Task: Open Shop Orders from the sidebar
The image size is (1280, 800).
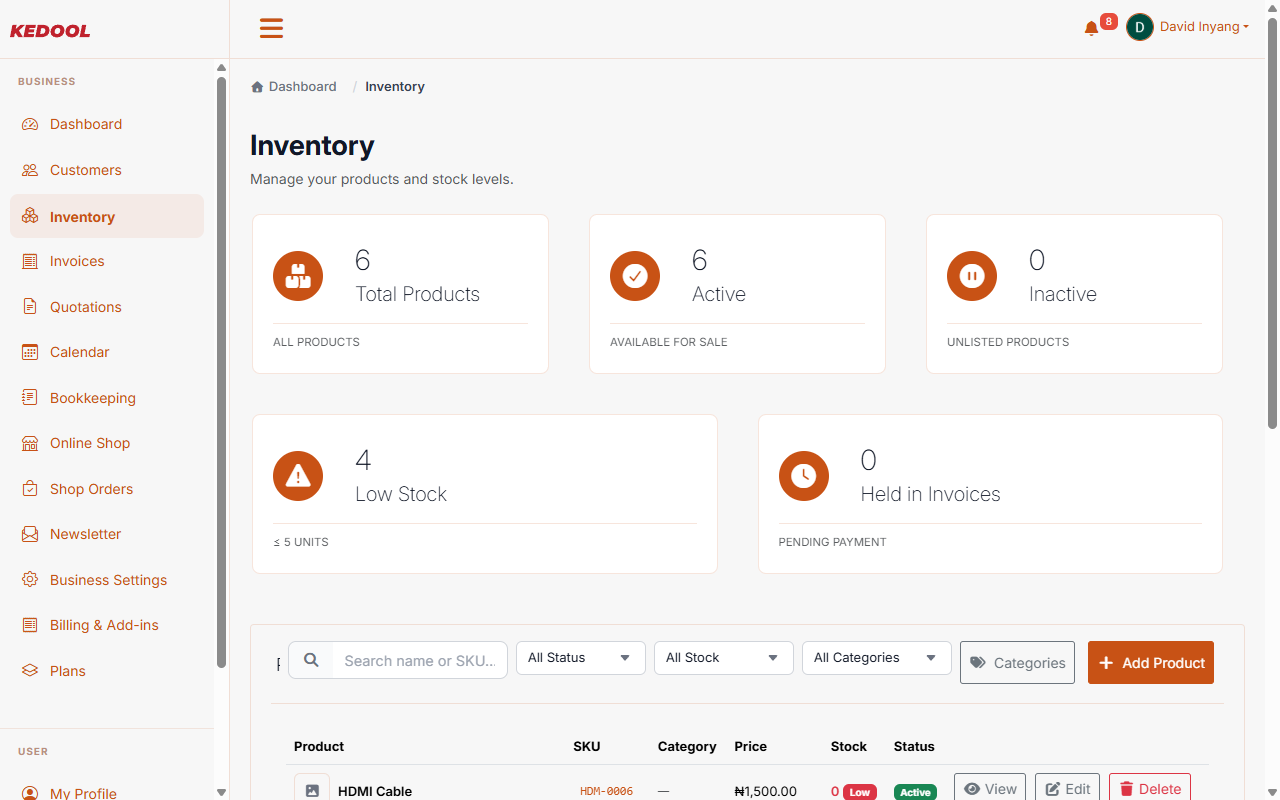Action: point(107,489)
